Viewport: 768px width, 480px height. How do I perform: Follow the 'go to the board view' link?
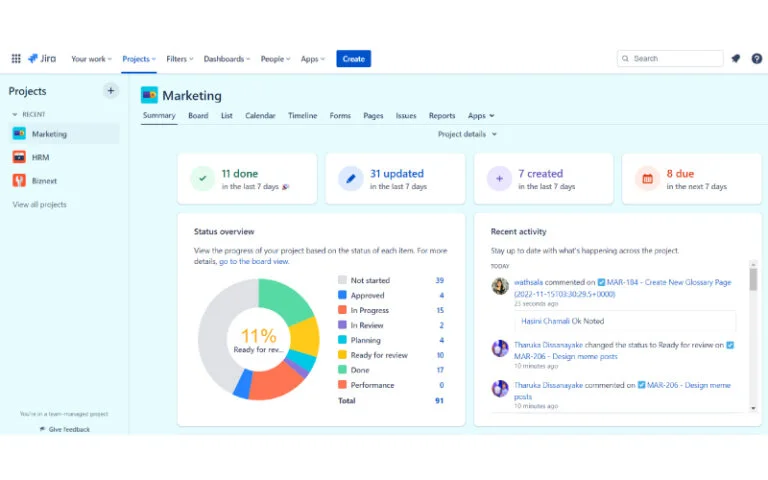pos(254,262)
